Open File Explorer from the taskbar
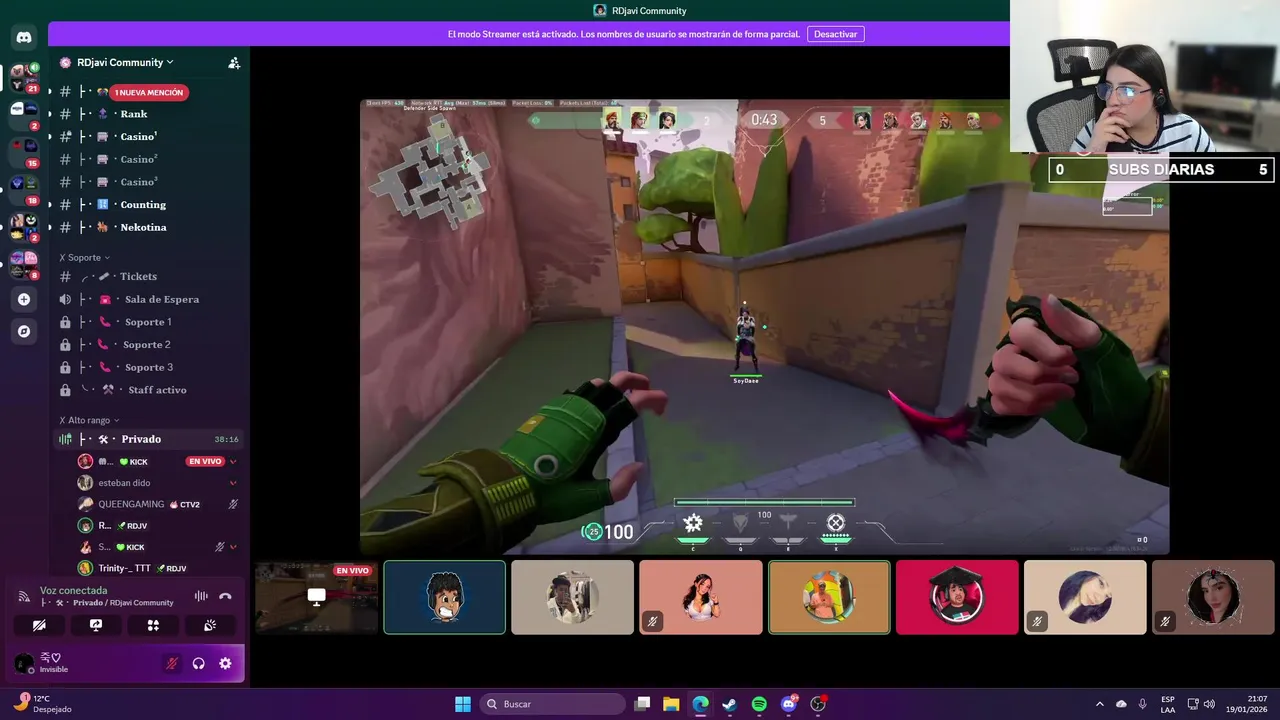 coord(671,704)
